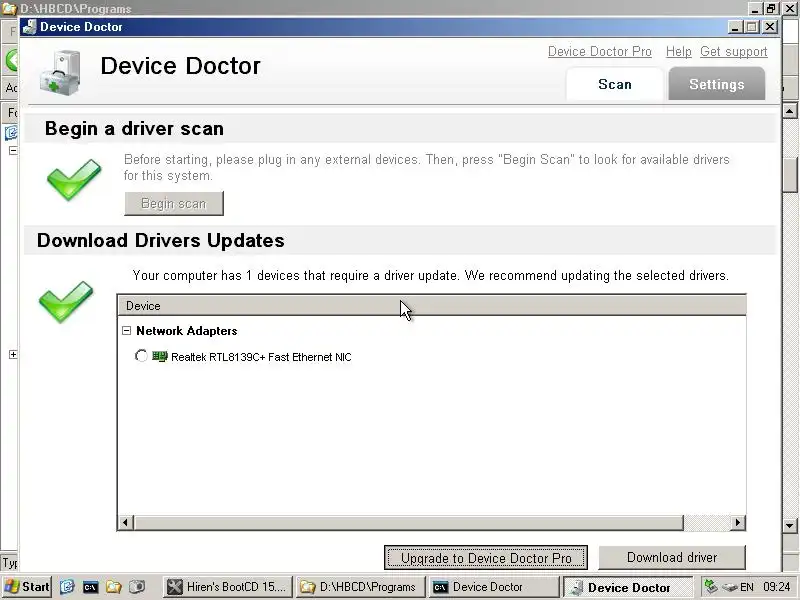
Task: Click the EN language indicator in the tray
Action: [747, 587]
